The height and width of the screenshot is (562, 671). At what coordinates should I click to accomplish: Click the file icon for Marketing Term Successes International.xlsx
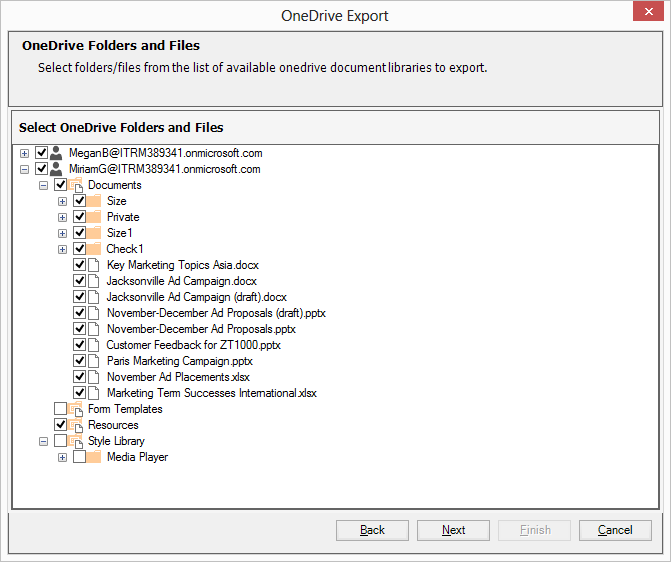[x=93, y=393]
